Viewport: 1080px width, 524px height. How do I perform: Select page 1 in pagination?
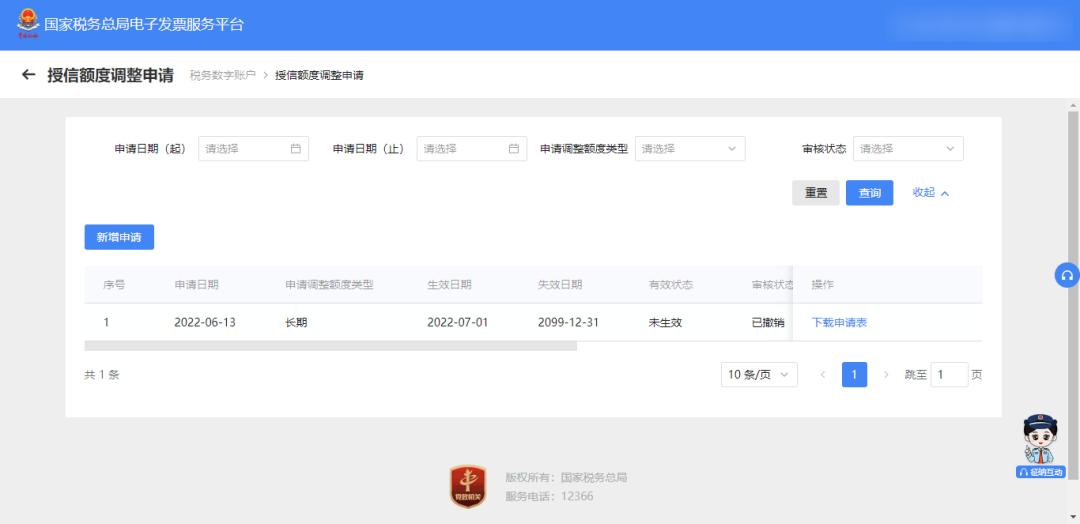(854, 375)
